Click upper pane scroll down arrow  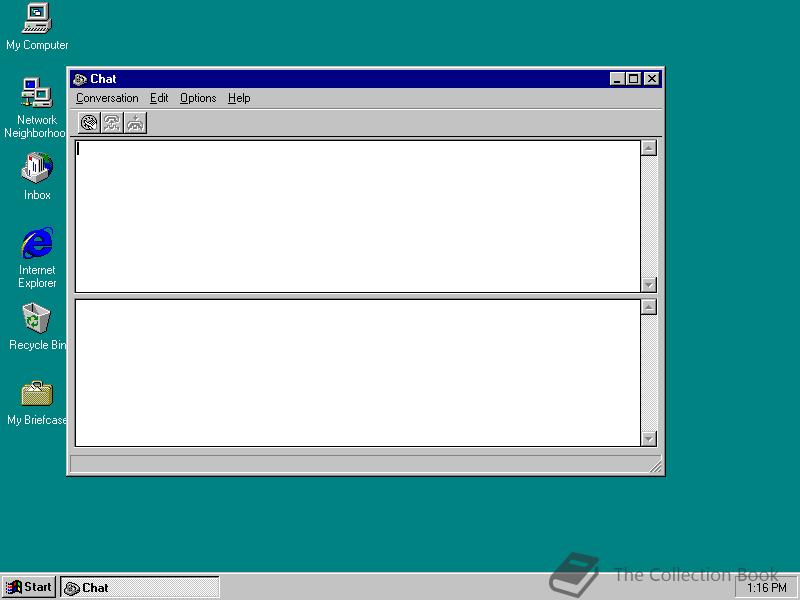point(648,285)
